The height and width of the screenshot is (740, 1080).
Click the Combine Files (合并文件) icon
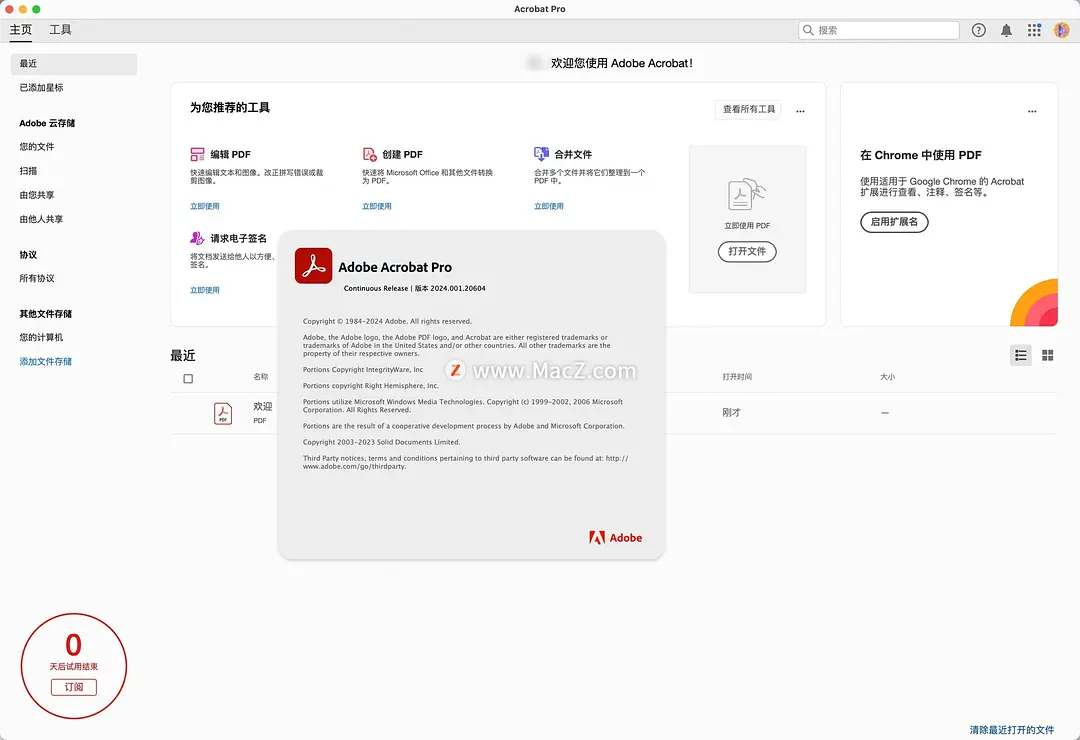(541, 154)
